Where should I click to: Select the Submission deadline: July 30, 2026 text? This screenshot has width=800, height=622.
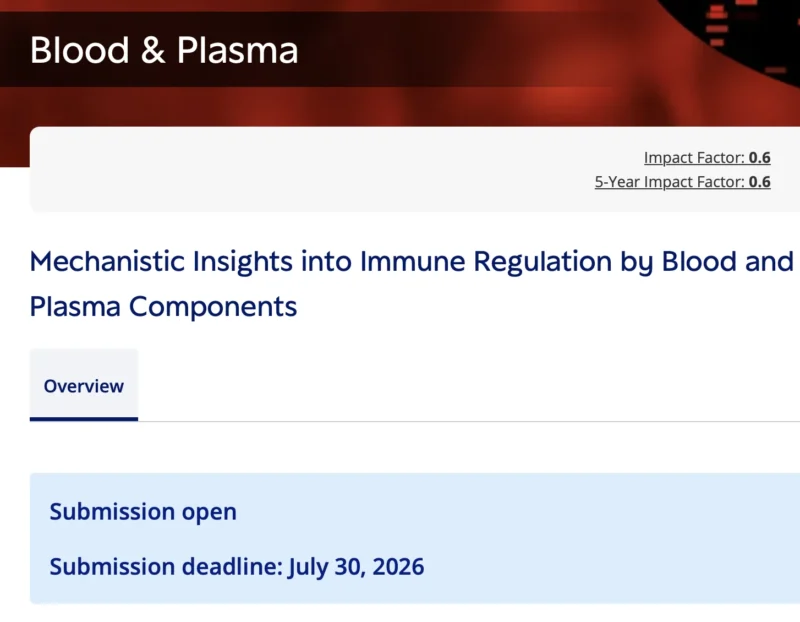point(236,566)
